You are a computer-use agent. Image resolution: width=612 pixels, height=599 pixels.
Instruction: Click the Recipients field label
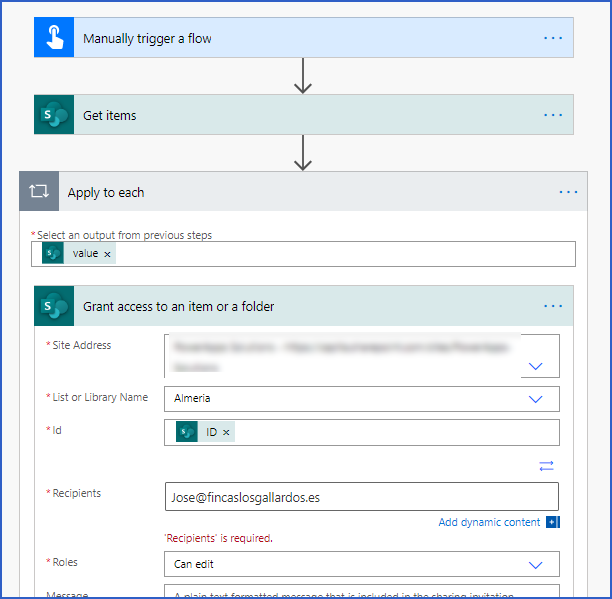(x=76, y=493)
